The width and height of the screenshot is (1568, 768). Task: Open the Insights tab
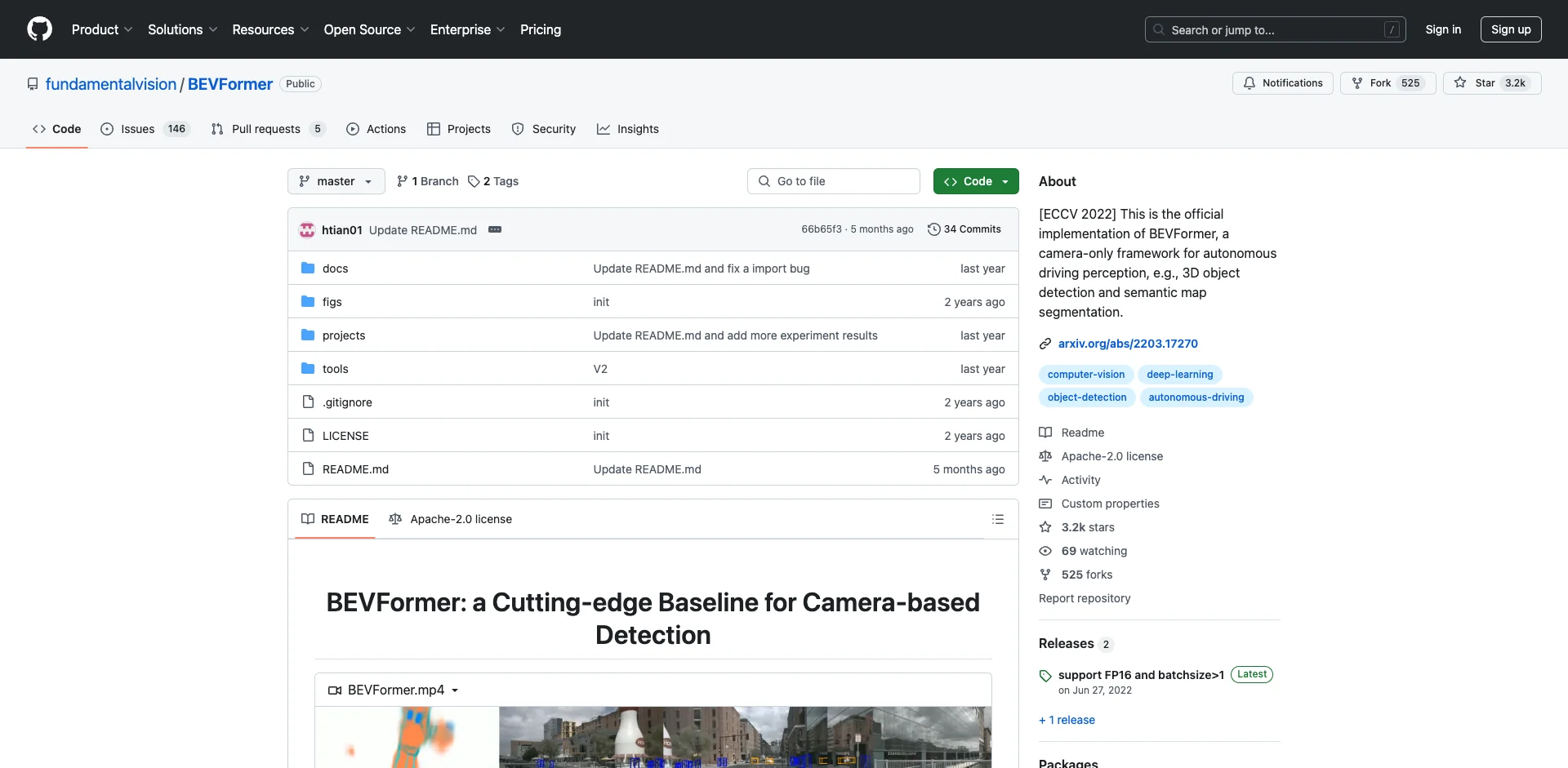[x=628, y=129]
